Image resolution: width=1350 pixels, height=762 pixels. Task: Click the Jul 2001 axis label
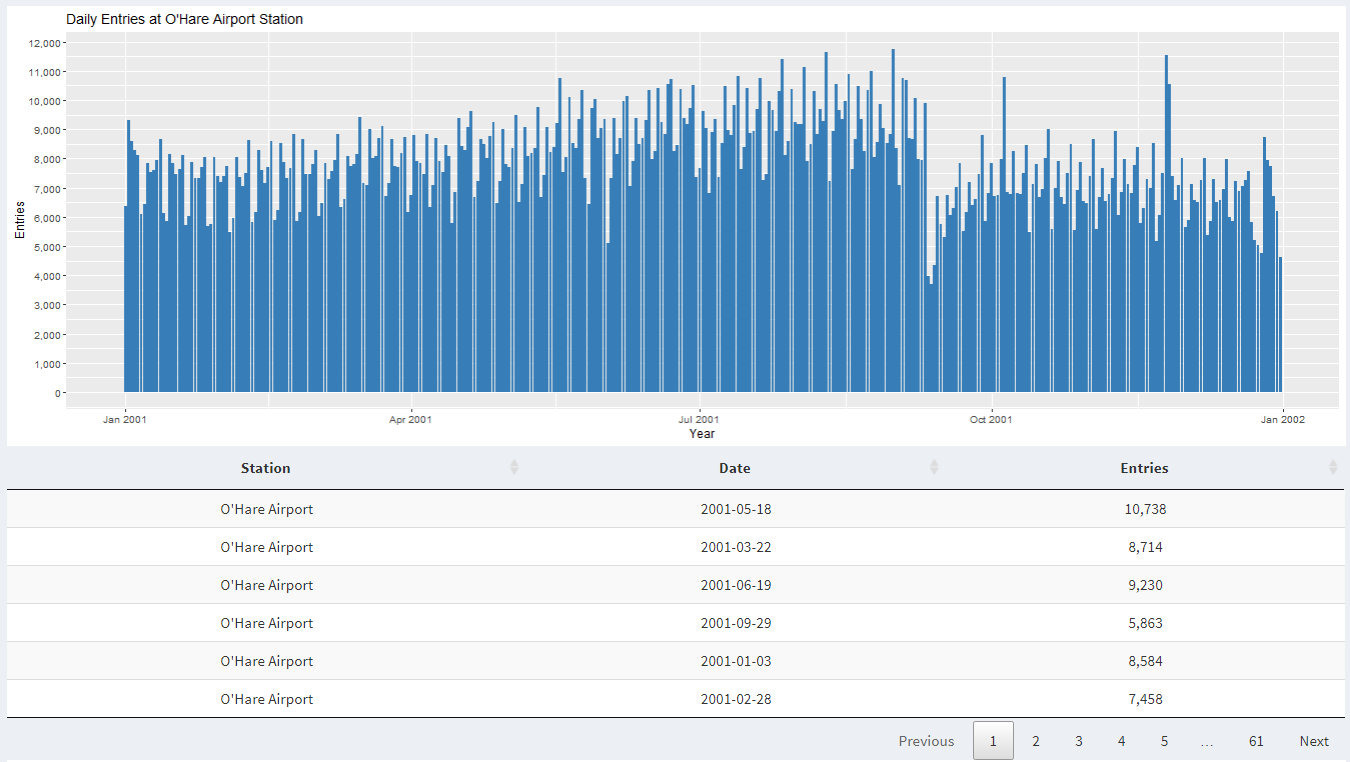click(698, 419)
